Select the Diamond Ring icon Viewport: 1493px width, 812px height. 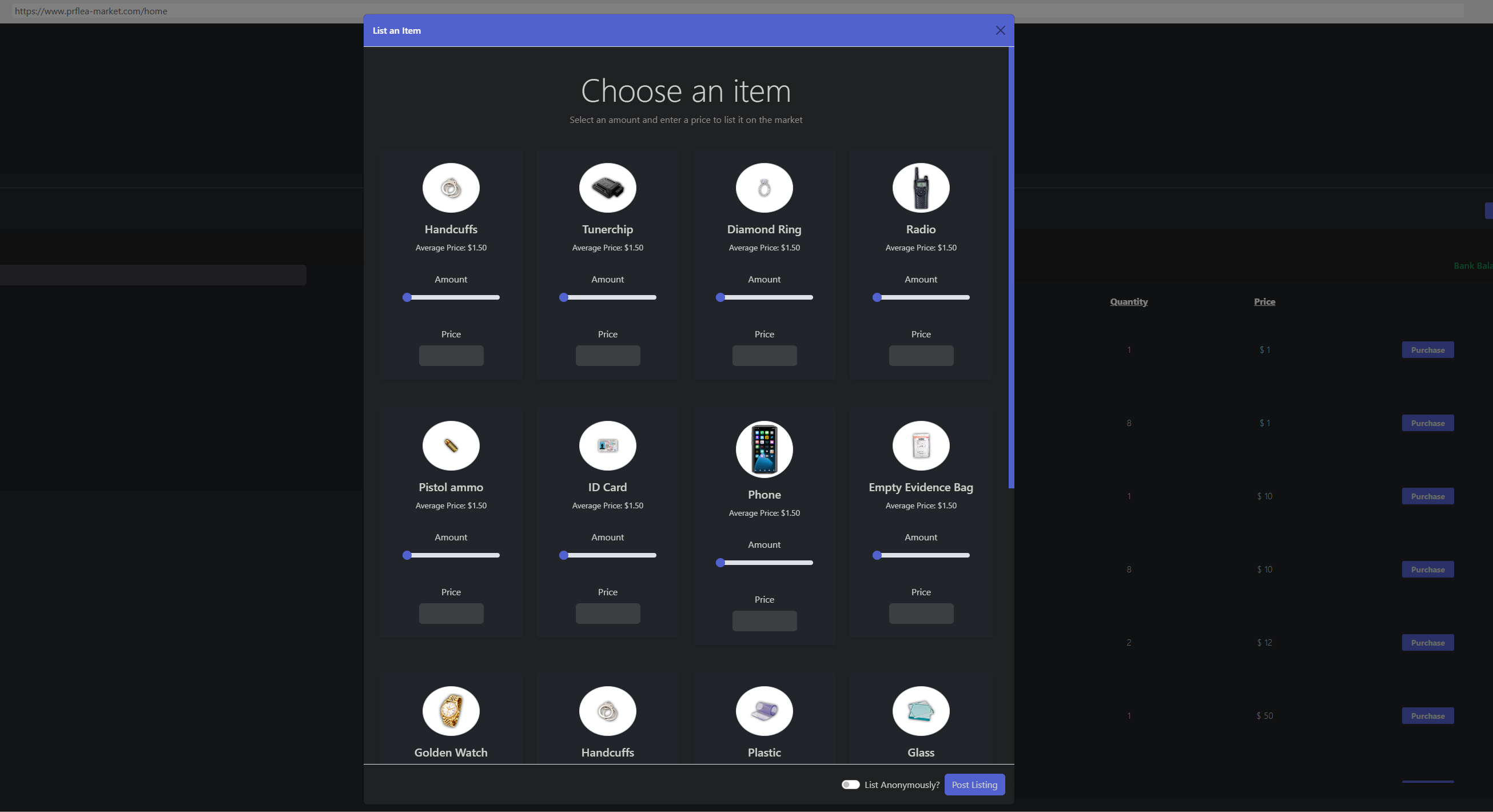(764, 188)
